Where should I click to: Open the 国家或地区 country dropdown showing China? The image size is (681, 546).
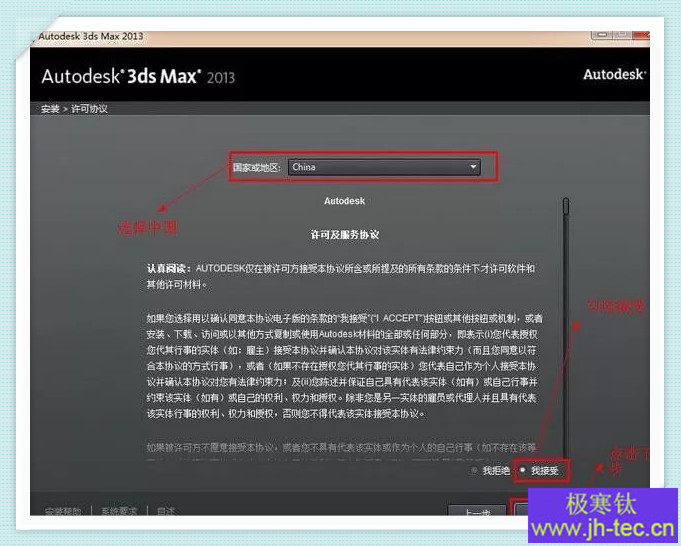(x=384, y=167)
